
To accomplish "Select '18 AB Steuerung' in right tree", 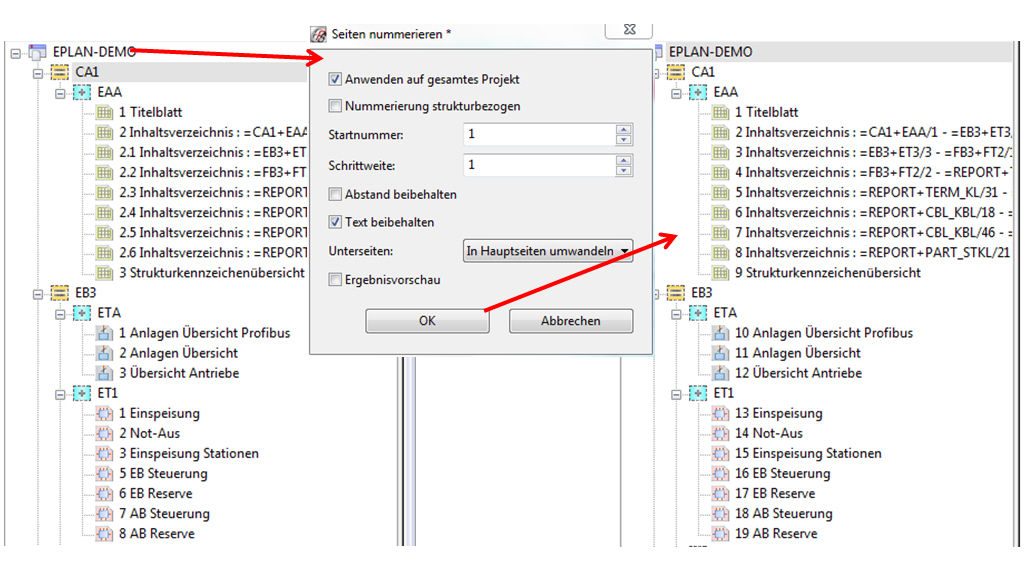I will pyautogui.click(x=783, y=514).
